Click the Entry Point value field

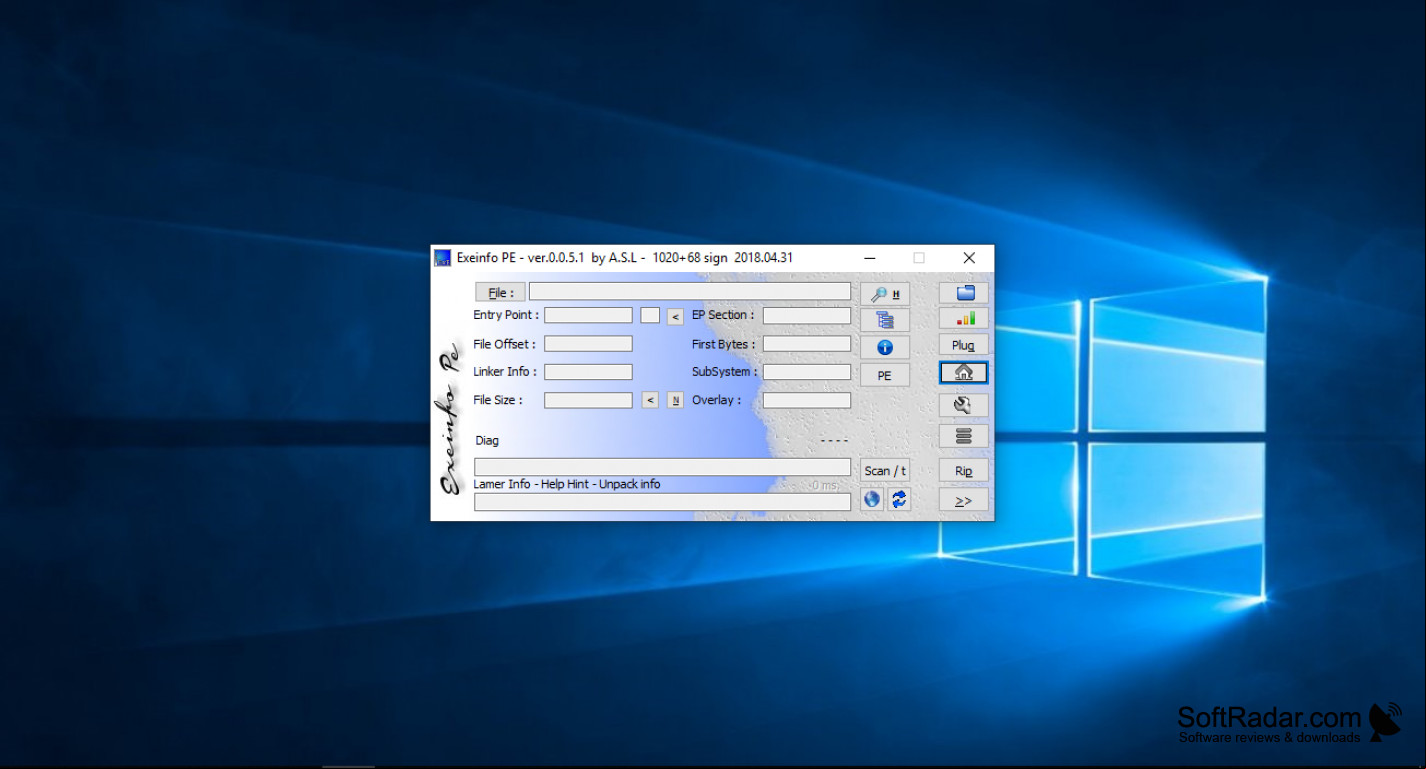(588, 315)
